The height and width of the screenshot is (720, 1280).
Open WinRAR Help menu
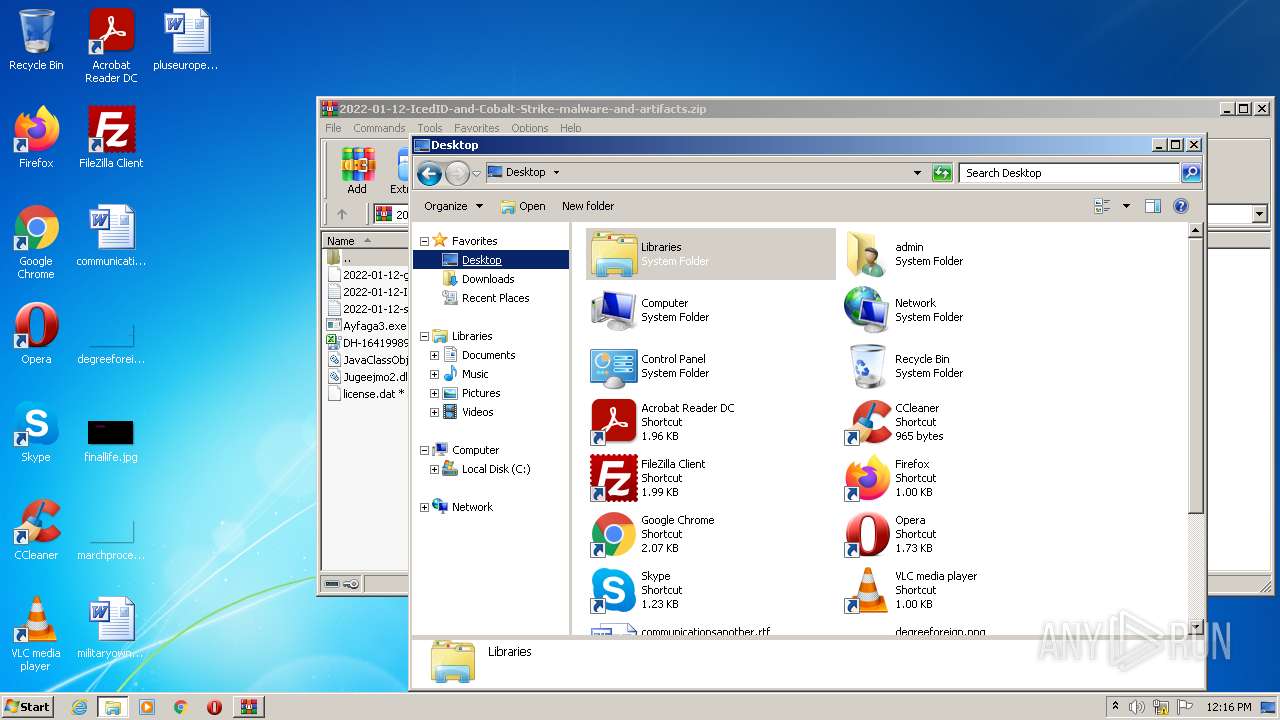571,128
